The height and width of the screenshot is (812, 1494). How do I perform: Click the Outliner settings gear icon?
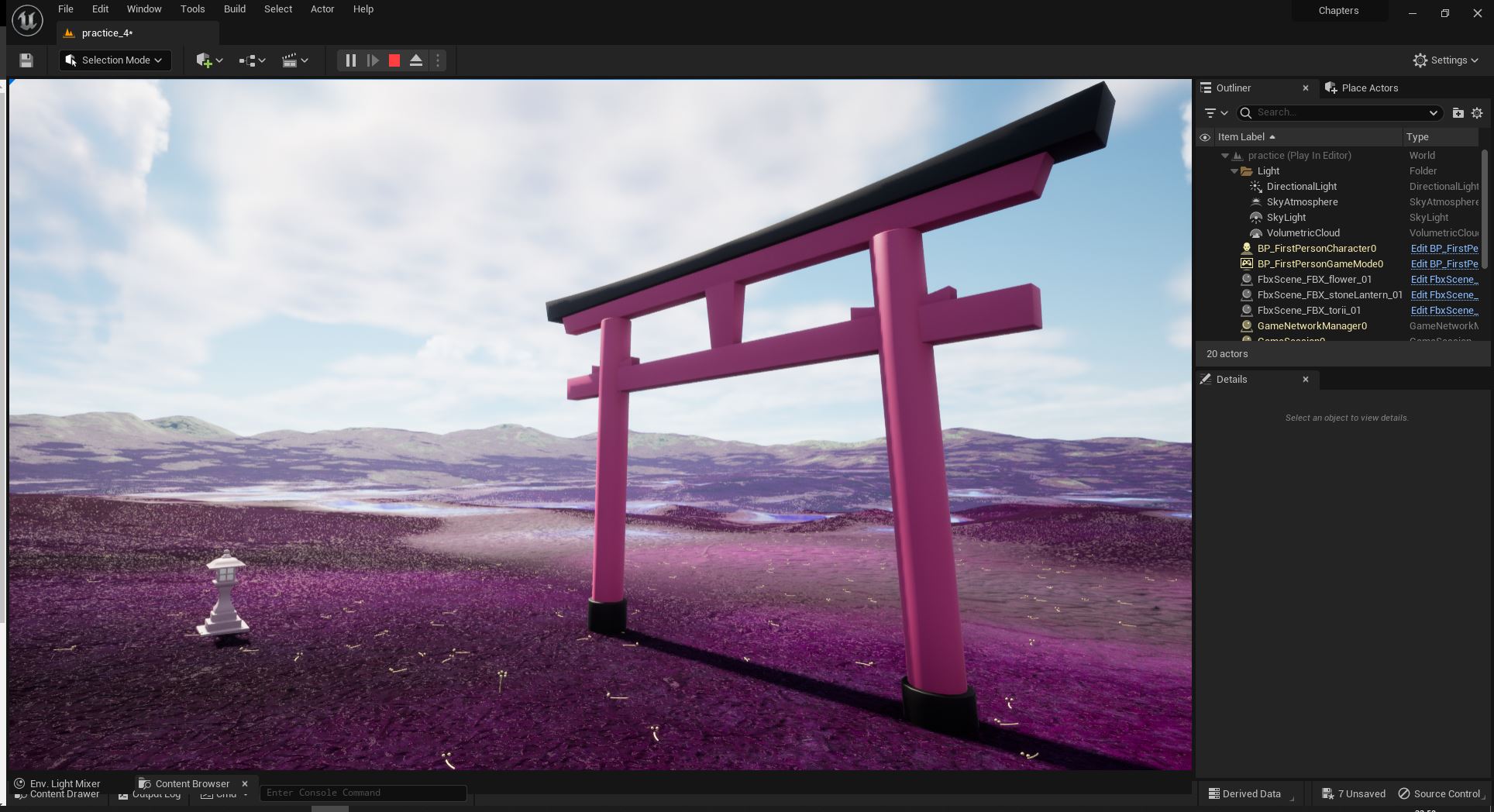pos(1477,113)
